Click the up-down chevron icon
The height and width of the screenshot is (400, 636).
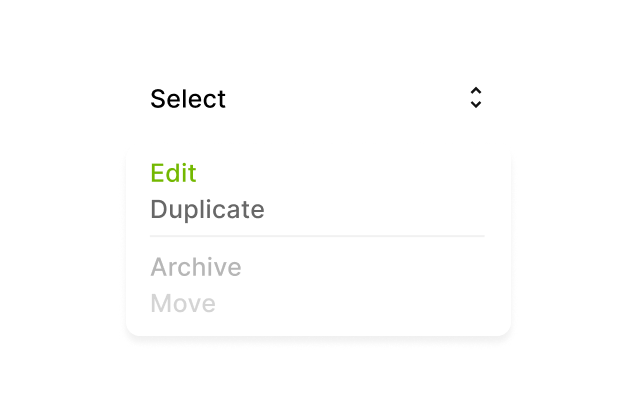[x=476, y=98]
